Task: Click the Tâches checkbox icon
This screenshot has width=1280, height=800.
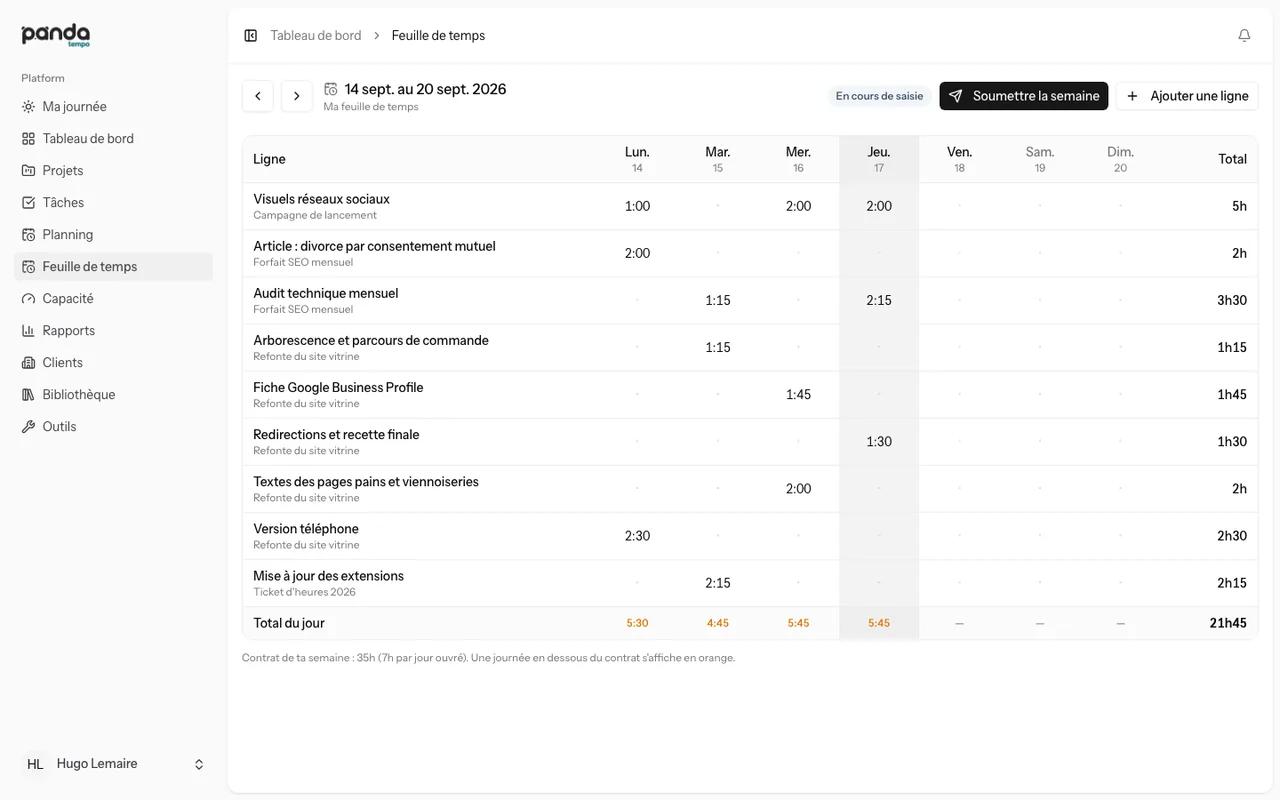Action: click(x=28, y=203)
